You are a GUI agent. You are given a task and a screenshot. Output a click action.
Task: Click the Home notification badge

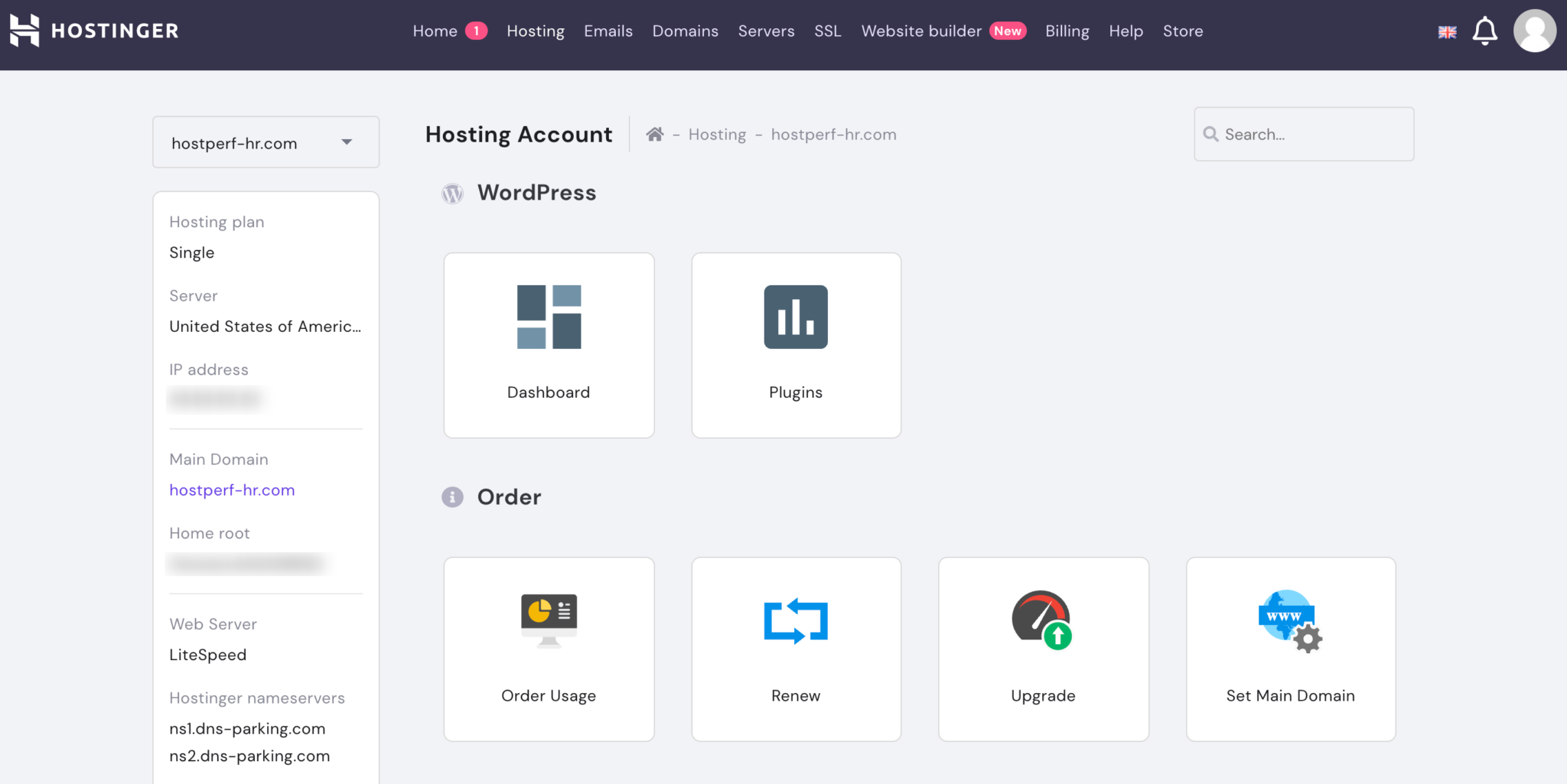pyautogui.click(x=476, y=31)
